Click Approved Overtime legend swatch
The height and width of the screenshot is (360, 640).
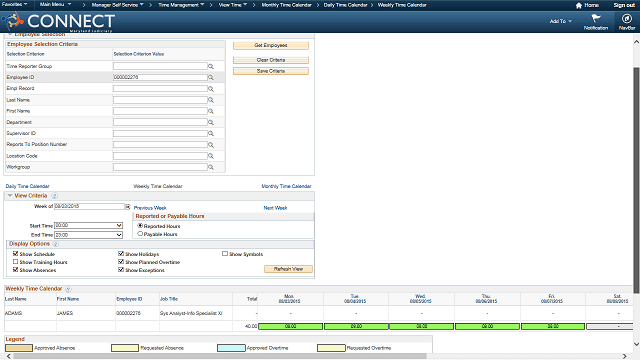(231, 348)
